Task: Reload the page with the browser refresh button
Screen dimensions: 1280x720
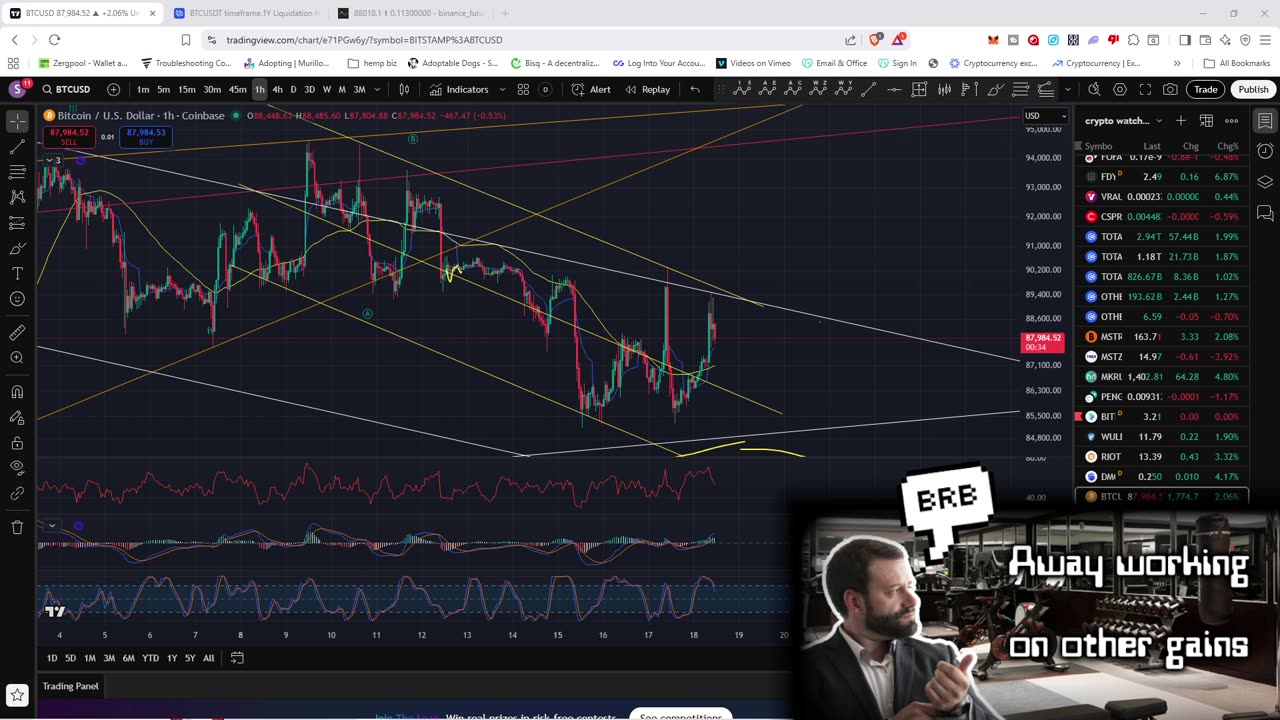Action: tap(54, 40)
